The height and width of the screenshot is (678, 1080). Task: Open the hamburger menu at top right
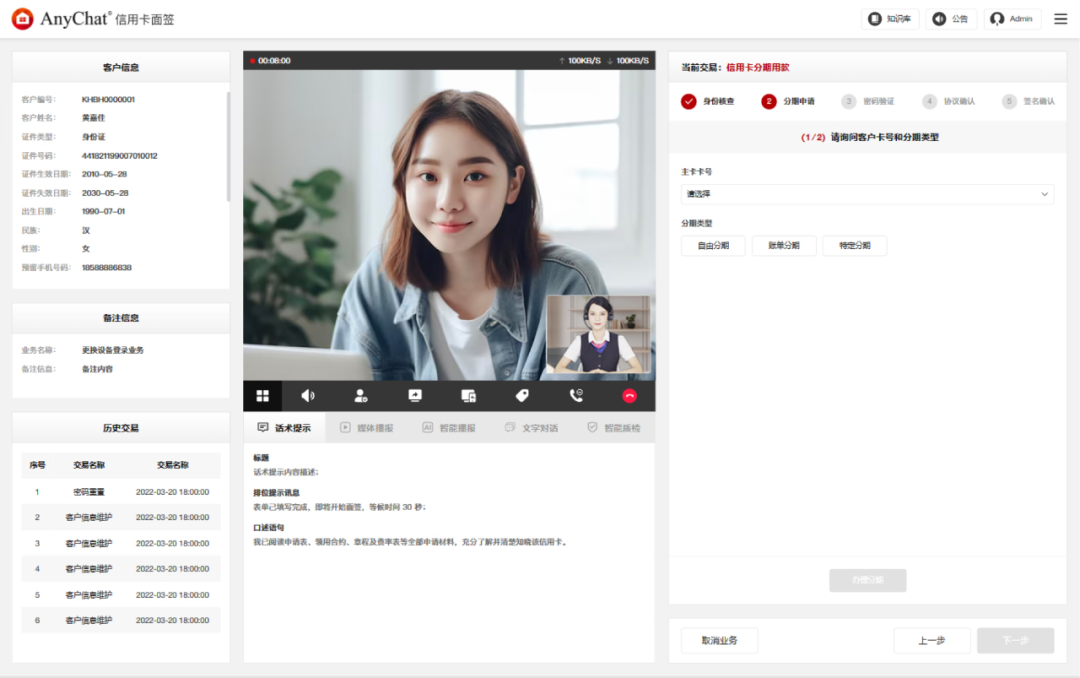coord(1060,19)
